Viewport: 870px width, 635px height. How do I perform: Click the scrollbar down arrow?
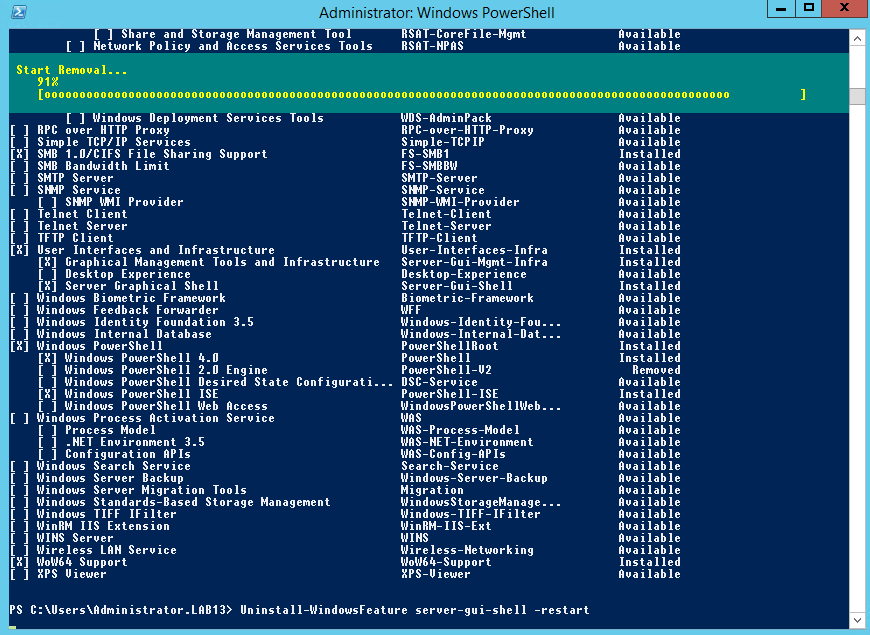click(x=857, y=621)
